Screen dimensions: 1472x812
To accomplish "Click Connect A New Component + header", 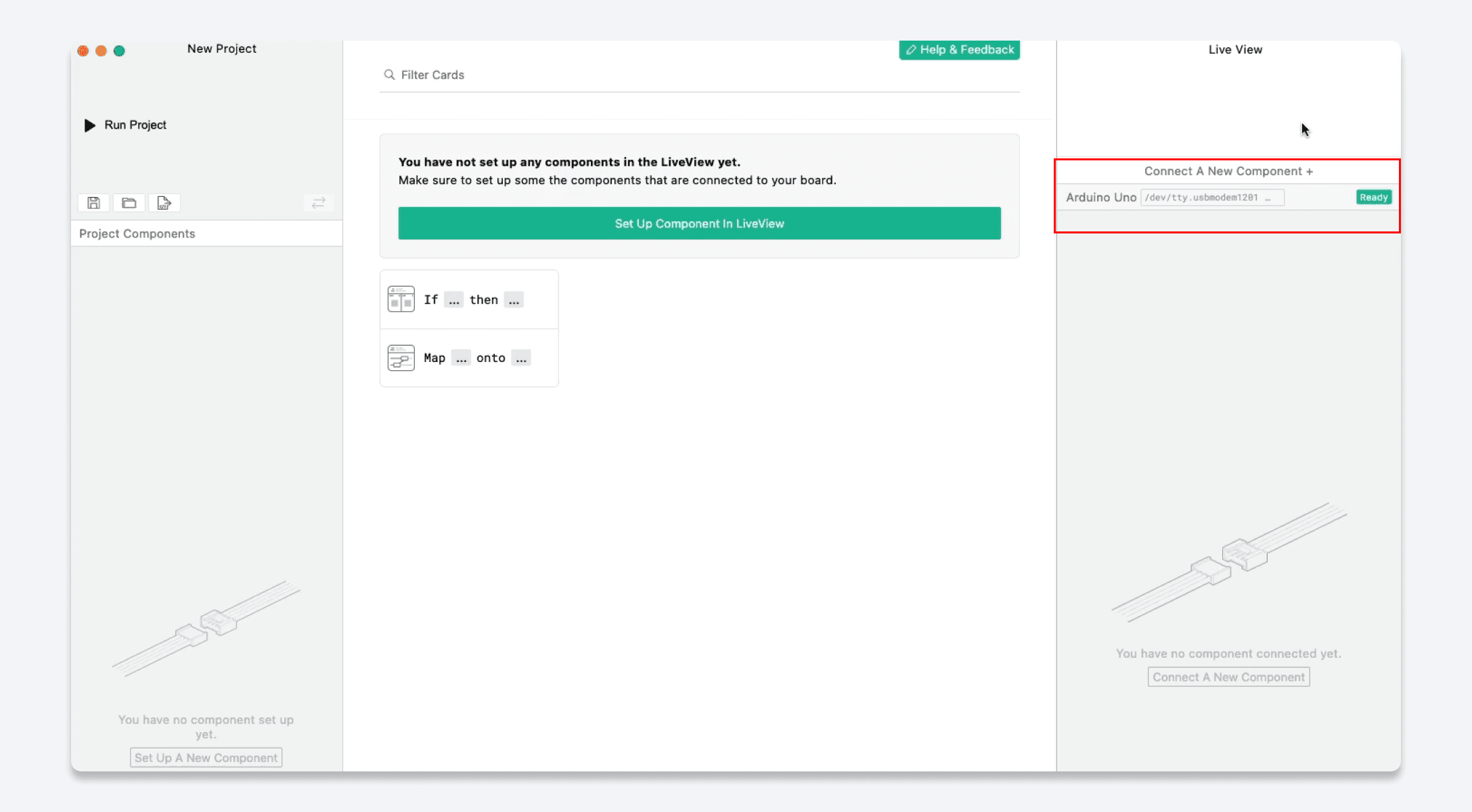I will 1228,171.
